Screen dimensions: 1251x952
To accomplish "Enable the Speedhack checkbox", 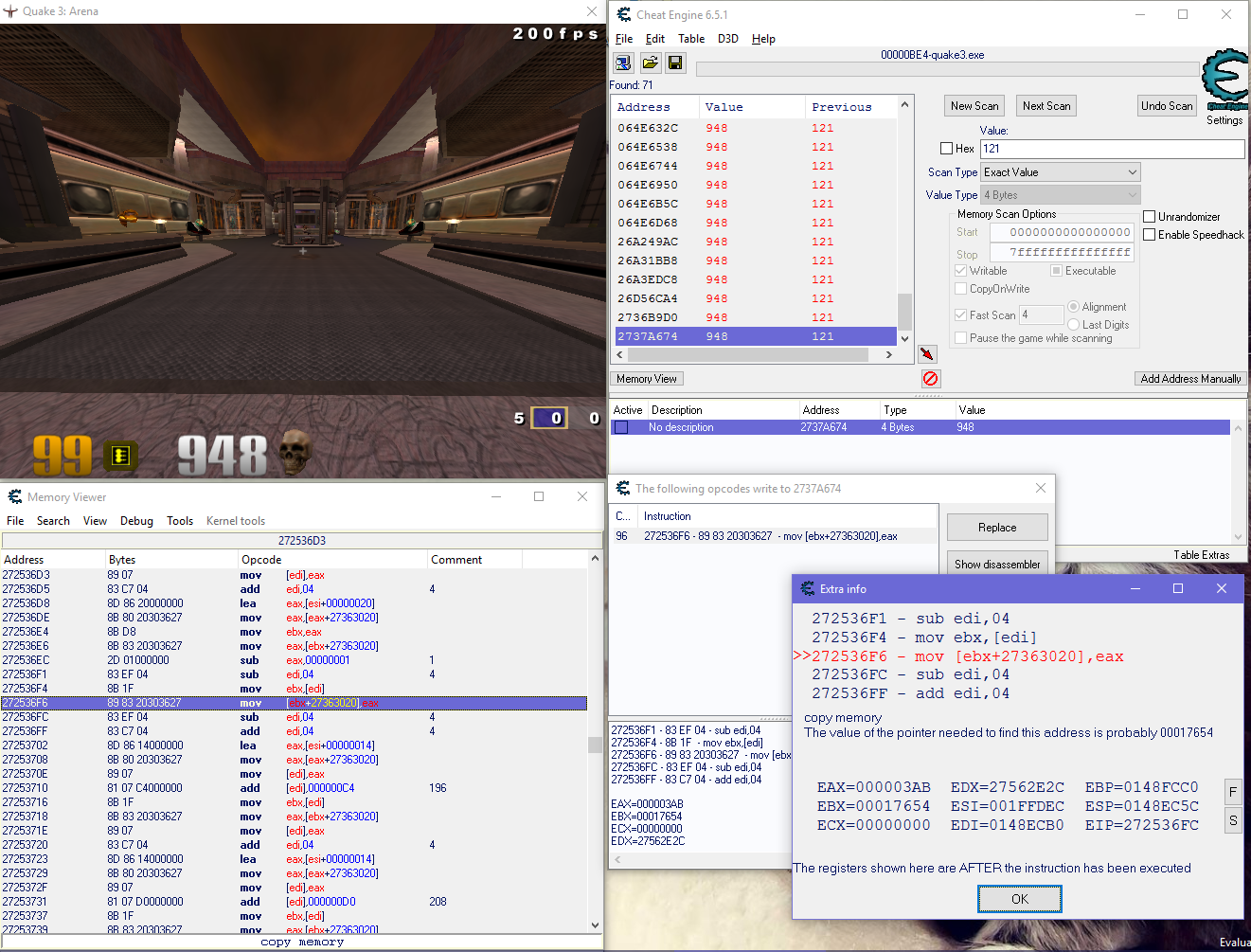I will pyautogui.click(x=1150, y=235).
